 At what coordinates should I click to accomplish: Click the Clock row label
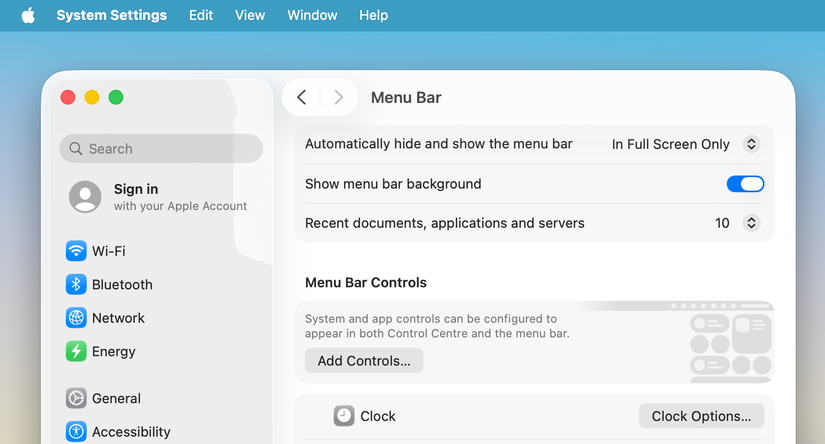378,416
